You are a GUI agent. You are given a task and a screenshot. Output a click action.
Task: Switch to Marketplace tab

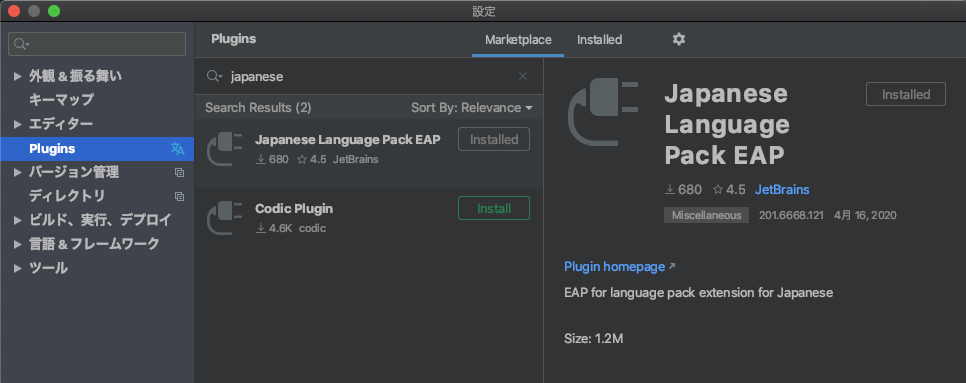pyautogui.click(x=518, y=39)
